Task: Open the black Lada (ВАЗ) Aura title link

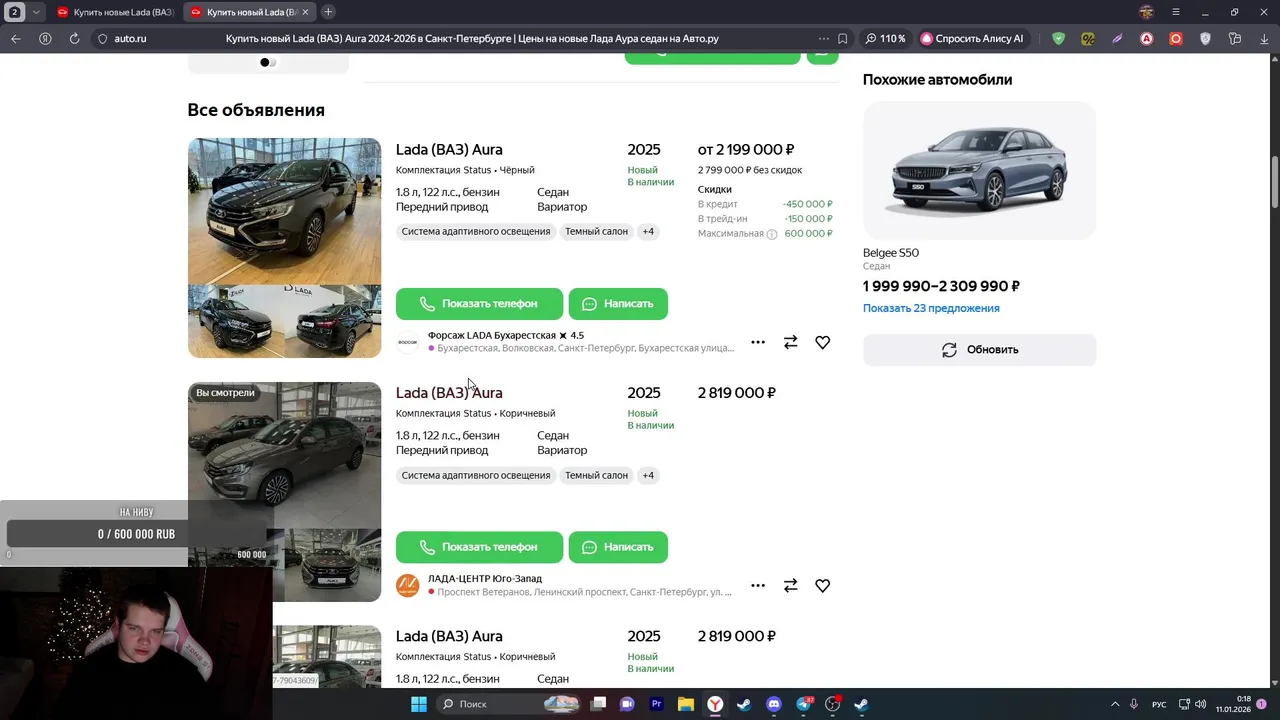Action: click(449, 150)
